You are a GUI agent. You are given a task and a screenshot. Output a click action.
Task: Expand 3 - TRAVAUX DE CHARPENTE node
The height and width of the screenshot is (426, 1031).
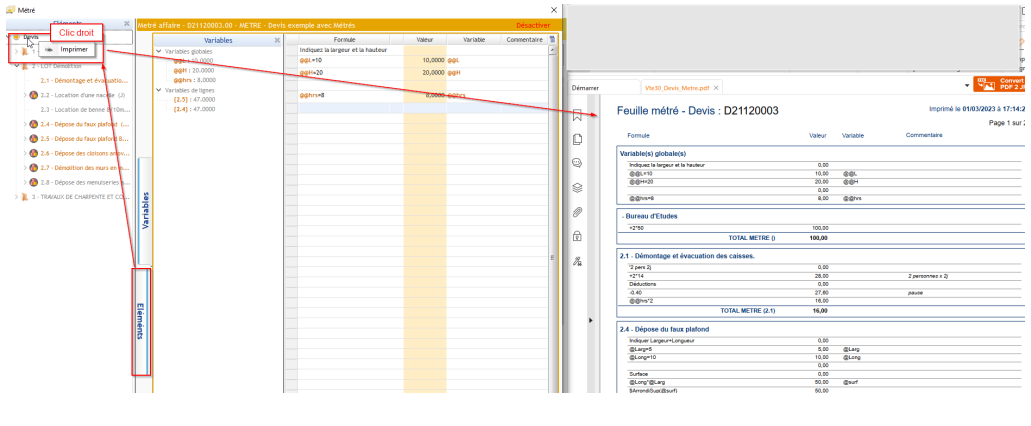click(x=15, y=197)
